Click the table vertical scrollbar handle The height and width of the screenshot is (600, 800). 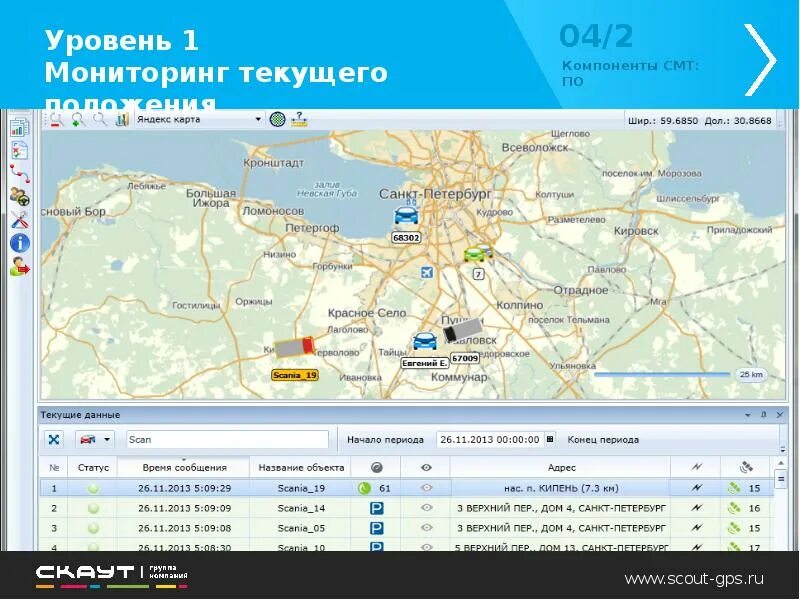point(780,480)
